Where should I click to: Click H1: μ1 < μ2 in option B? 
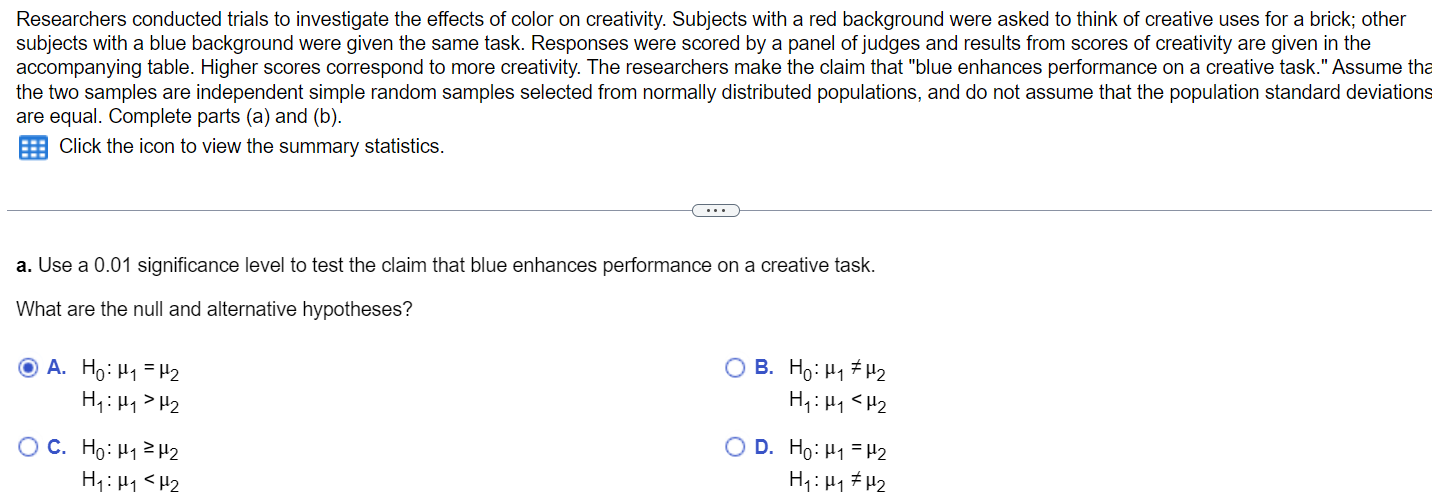[838, 404]
